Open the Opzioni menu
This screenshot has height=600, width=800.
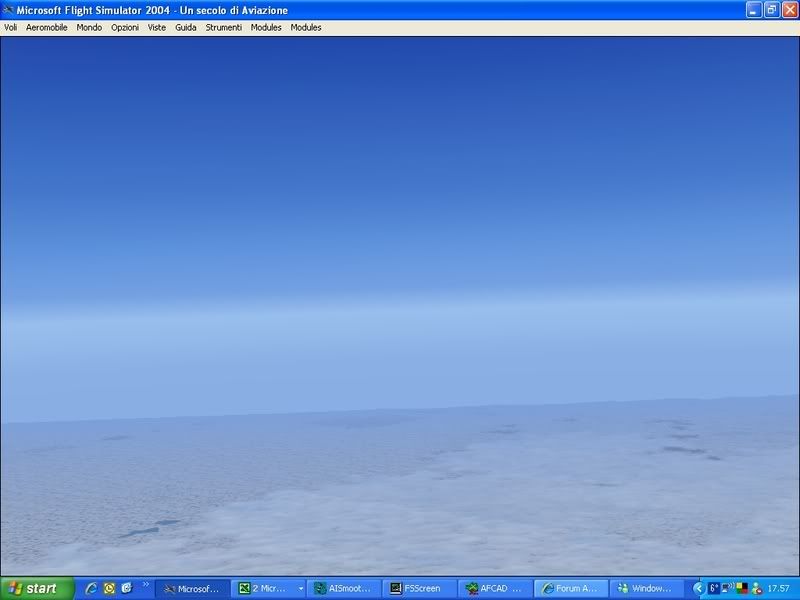[x=124, y=28]
